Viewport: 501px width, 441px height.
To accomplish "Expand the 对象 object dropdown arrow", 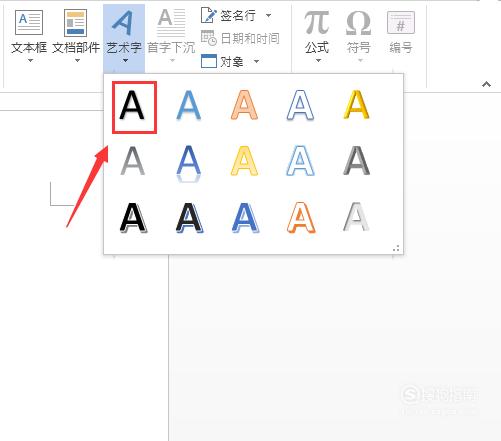I will pyautogui.click(x=257, y=61).
